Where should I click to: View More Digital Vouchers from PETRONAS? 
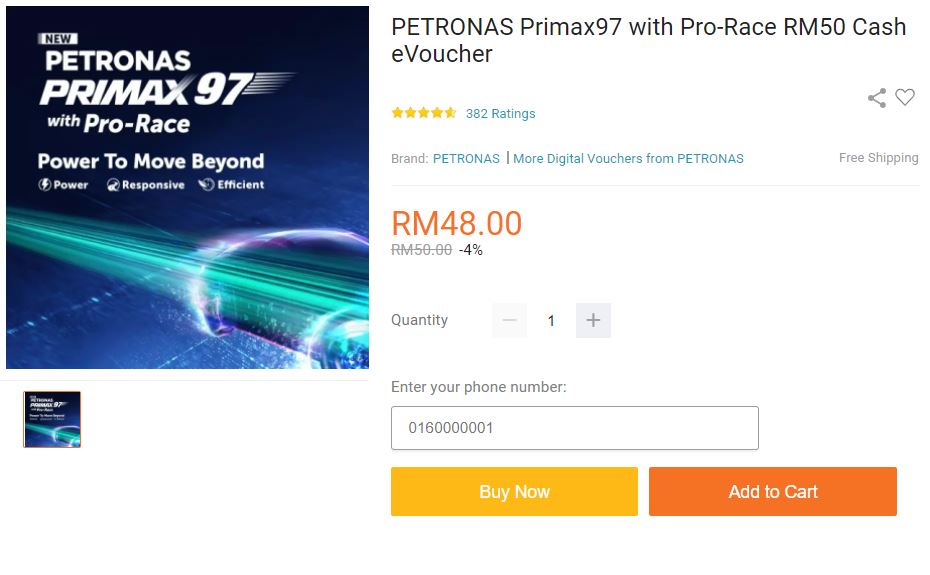tap(628, 158)
